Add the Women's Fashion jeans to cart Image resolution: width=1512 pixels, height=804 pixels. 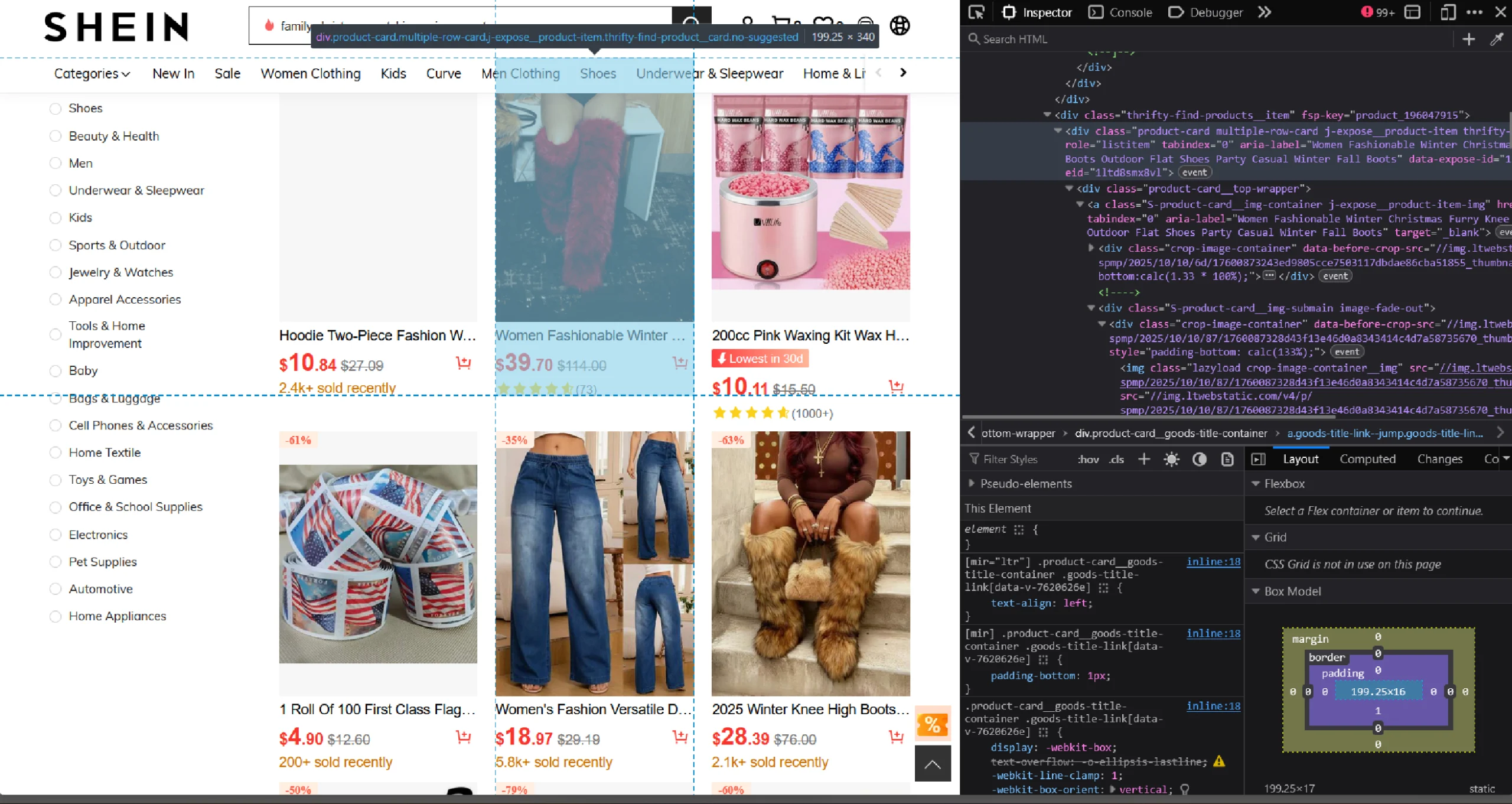click(x=678, y=737)
